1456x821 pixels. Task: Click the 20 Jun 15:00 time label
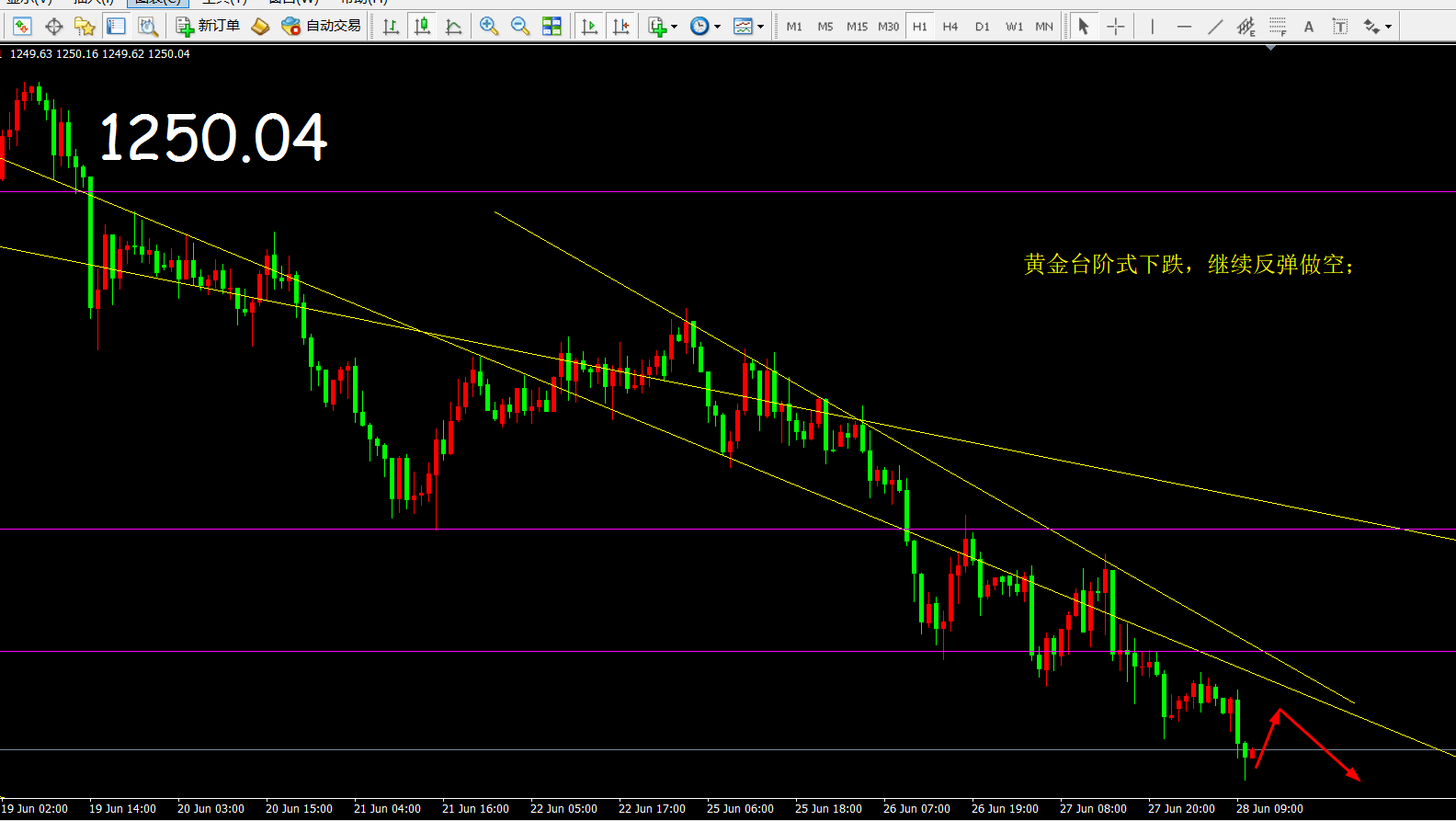(x=299, y=809)
